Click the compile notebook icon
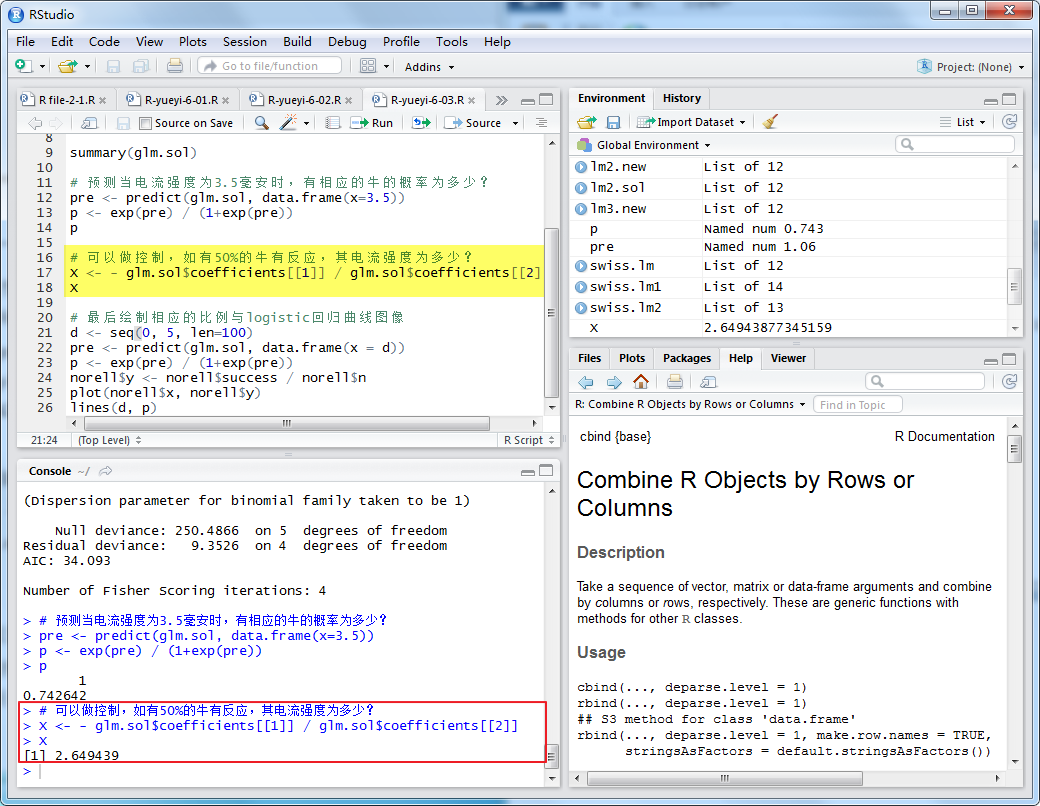The image size is (1040, 806). point(333,123)
